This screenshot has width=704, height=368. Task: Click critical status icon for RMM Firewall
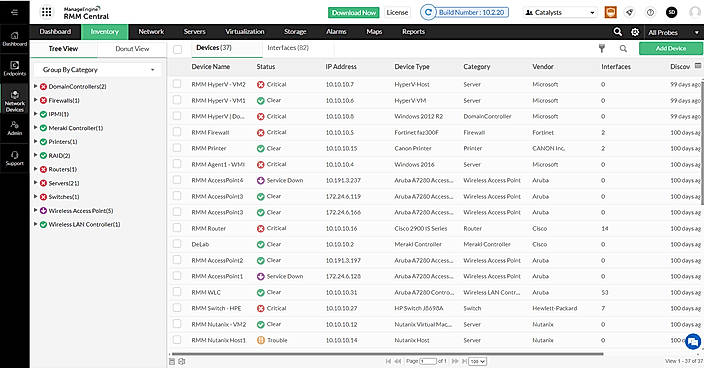(x=260, y=132)
